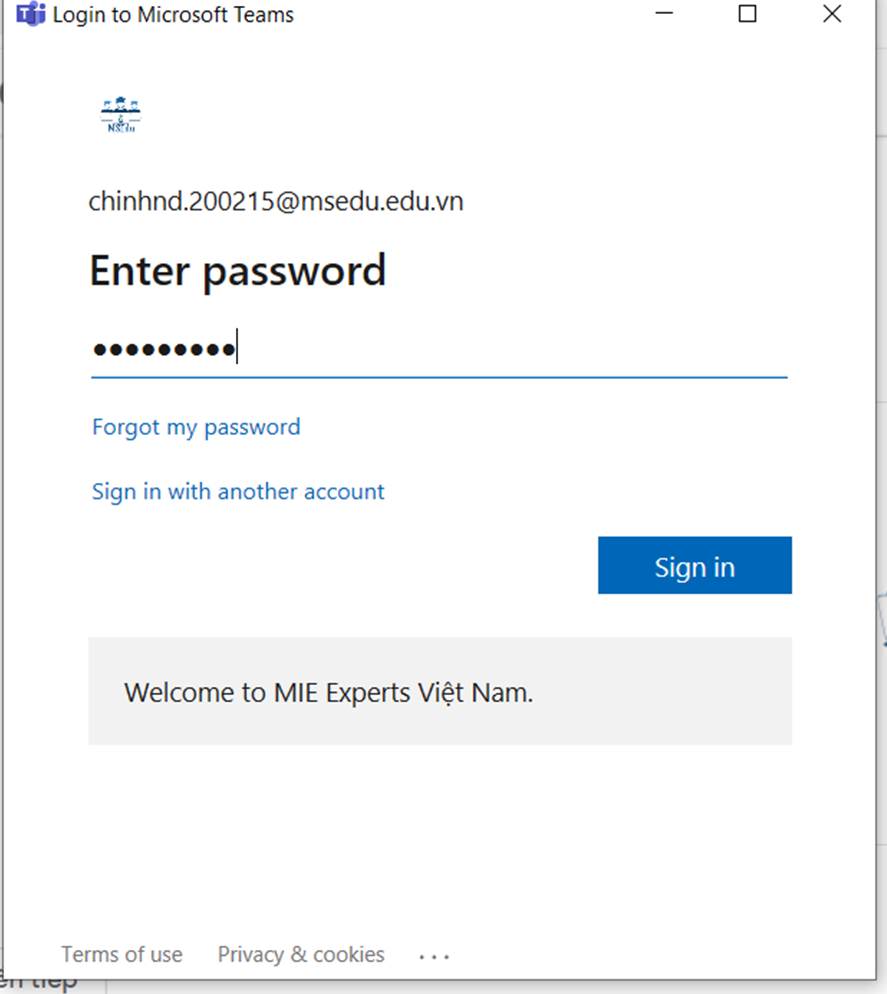Image resolution: width=887 pixels, height=994 pixels.
Task: Minimize the Teams login window
Action: (664, 15)
